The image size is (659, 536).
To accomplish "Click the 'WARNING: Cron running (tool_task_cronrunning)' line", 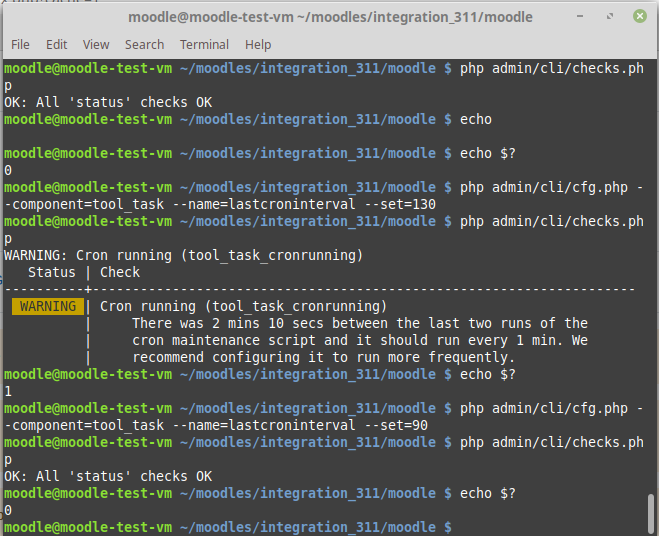I will (x=183, y=255).
